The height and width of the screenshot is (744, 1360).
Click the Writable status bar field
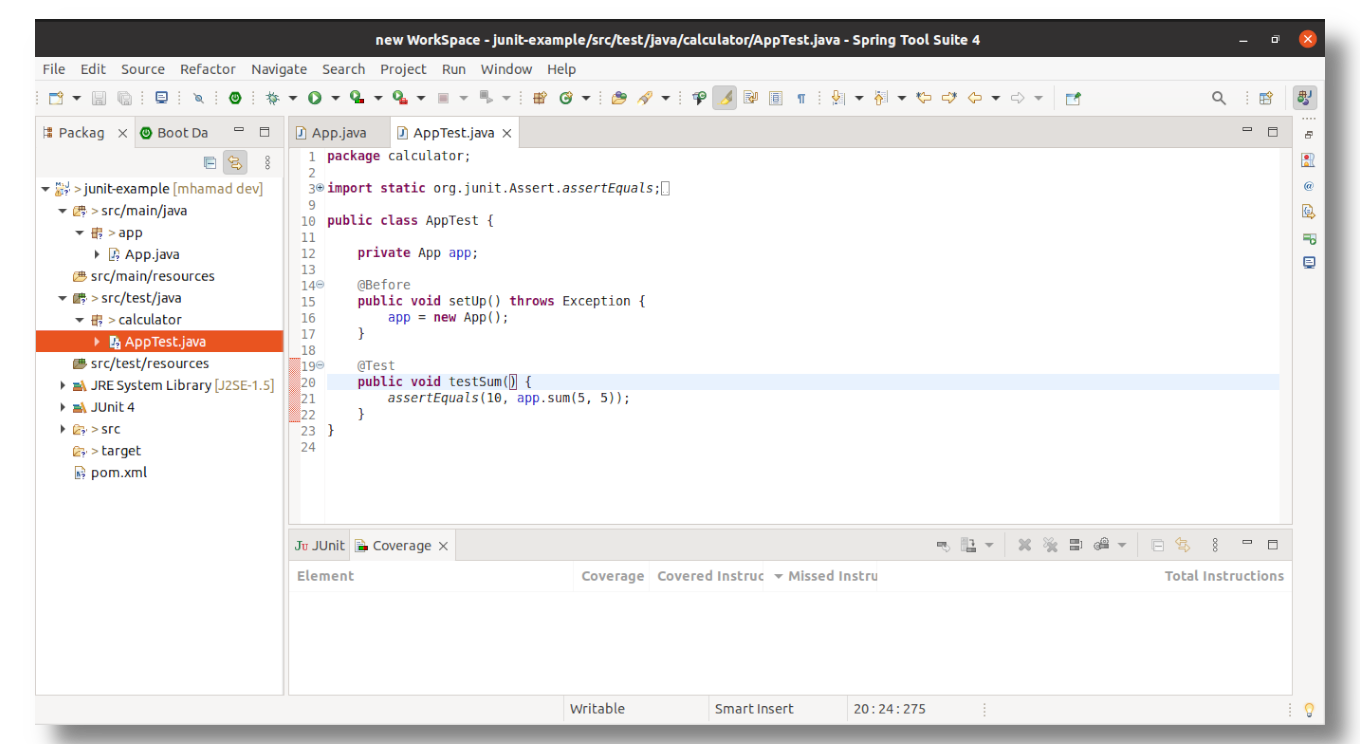(597, 709)
